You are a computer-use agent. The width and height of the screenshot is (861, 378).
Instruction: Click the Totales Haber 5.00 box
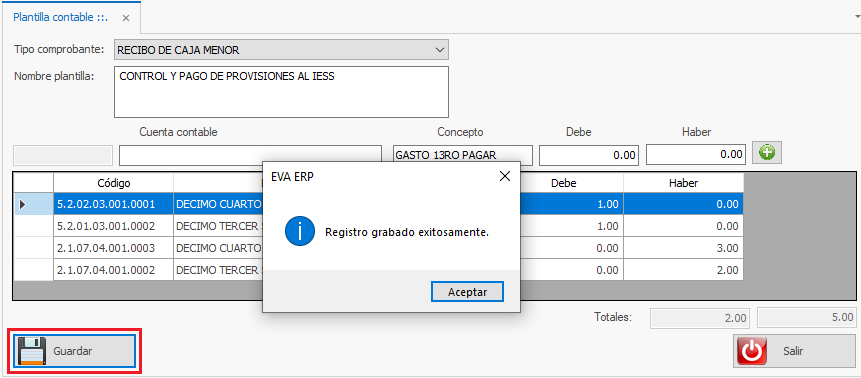click(807, 318)
